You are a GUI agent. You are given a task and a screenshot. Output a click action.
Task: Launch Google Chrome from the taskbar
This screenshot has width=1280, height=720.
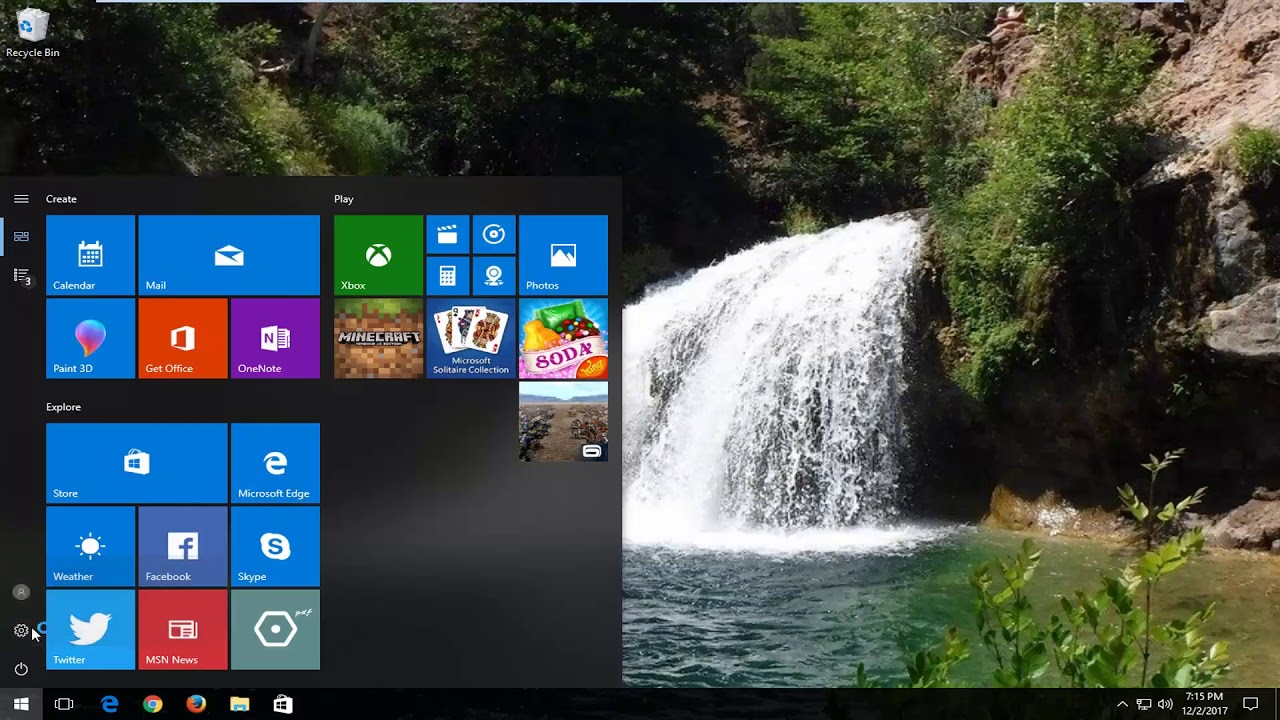[152, 704]
